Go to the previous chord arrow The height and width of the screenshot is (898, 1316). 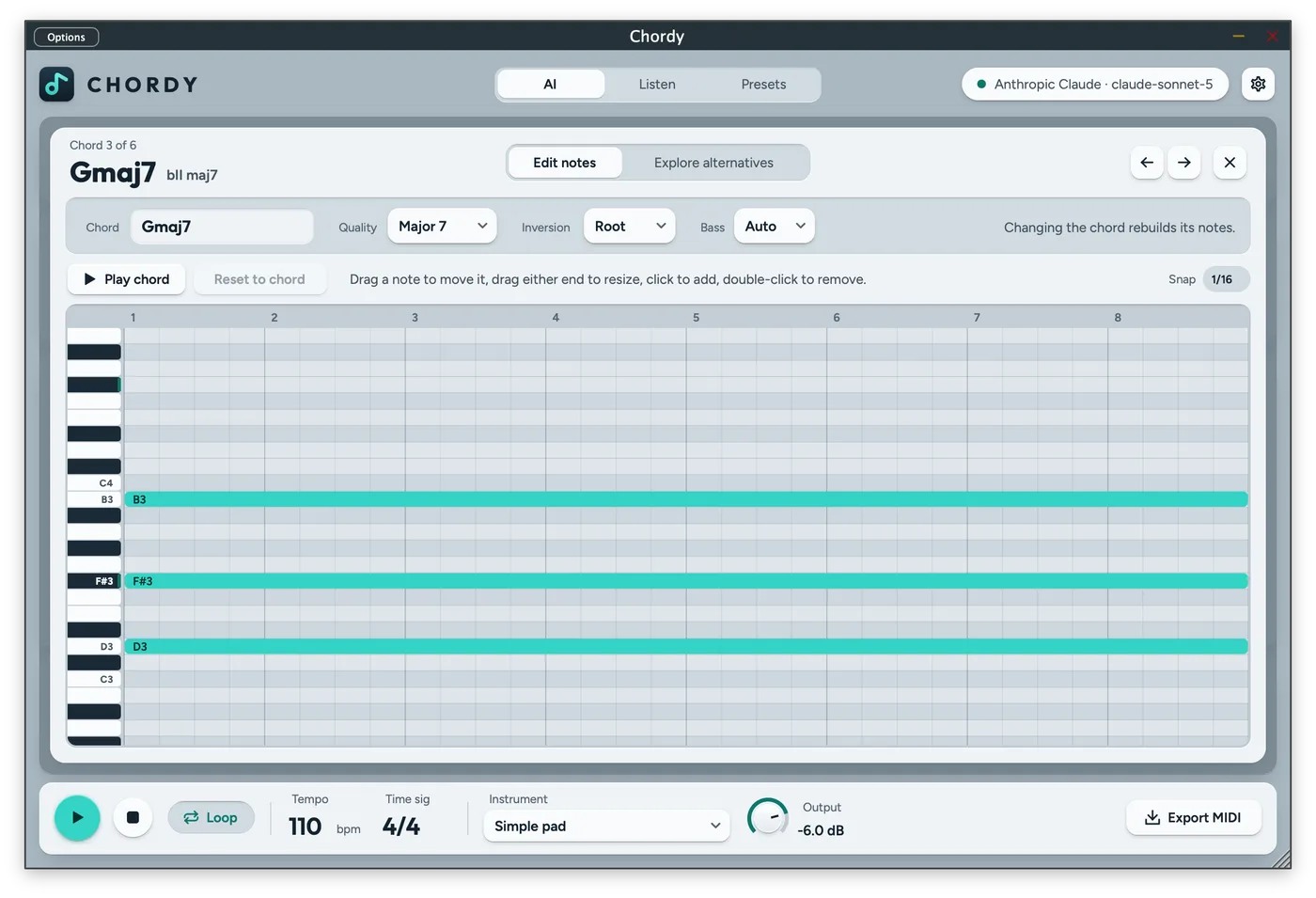click(x=1147, y=163)
